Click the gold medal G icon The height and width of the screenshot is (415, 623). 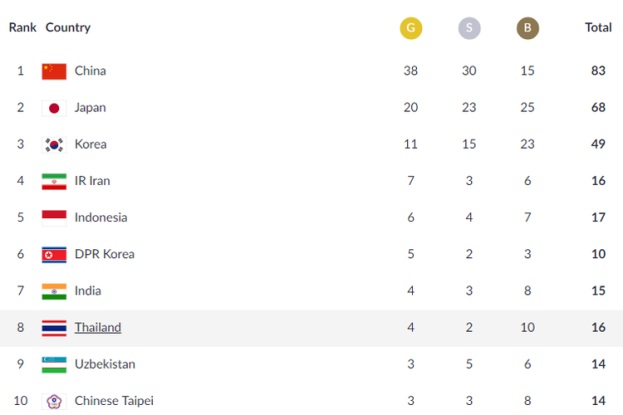click(x=411, y=28)
